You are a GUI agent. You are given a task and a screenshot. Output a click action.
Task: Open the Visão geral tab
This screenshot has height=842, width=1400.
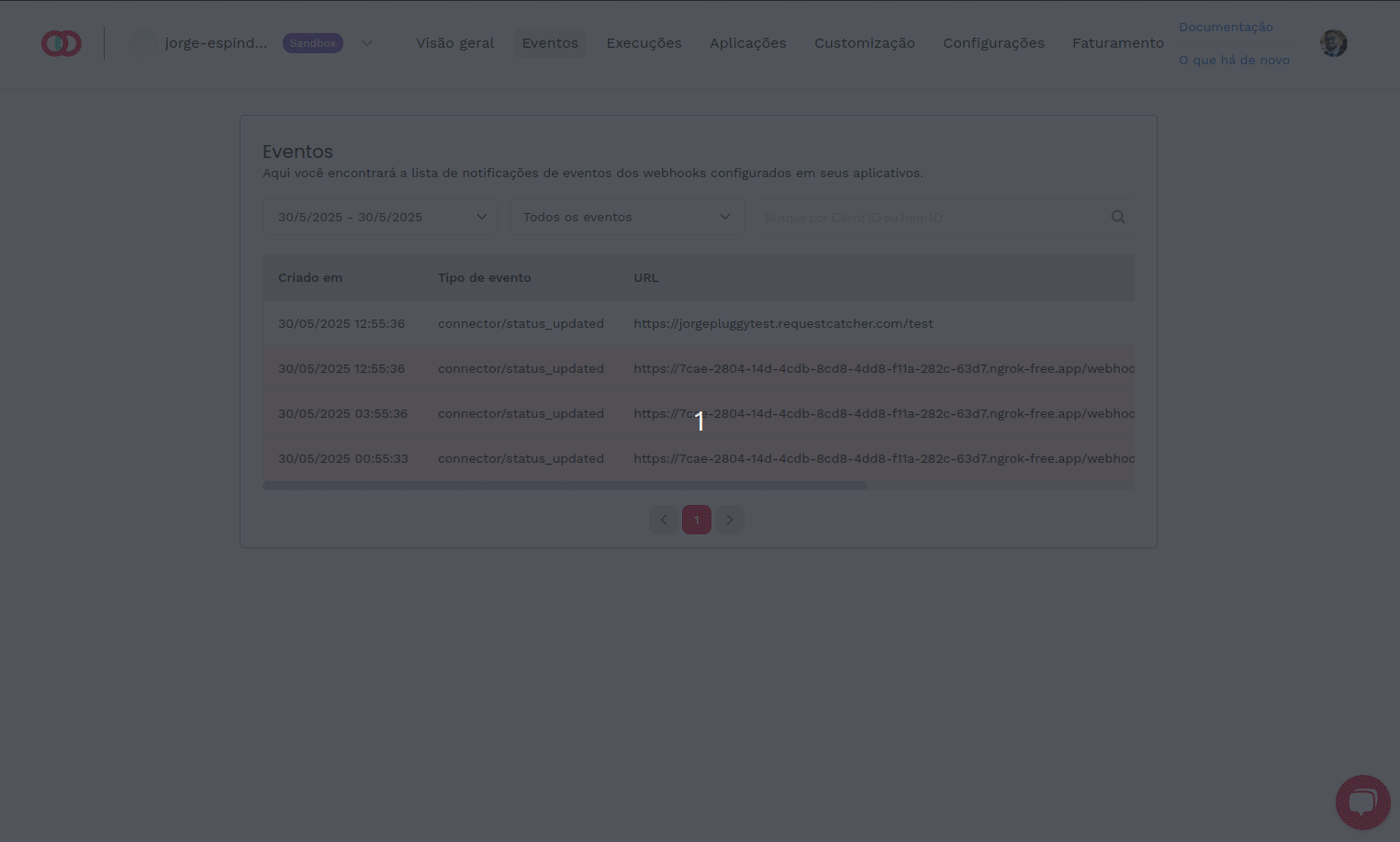pyautogui.click(x=454, y=43)
